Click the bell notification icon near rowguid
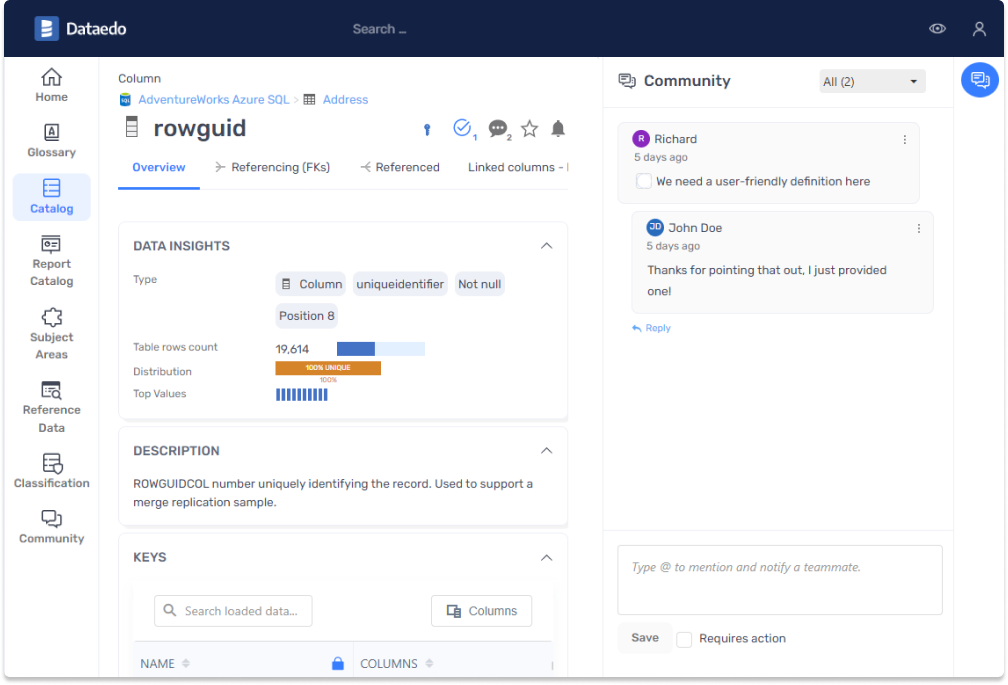Viewport: 1008px width, 685px height. (x=558, y=128)
